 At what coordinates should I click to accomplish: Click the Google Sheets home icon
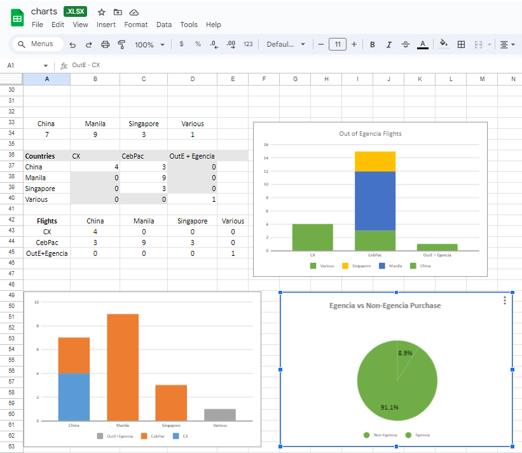coord(17,18)
